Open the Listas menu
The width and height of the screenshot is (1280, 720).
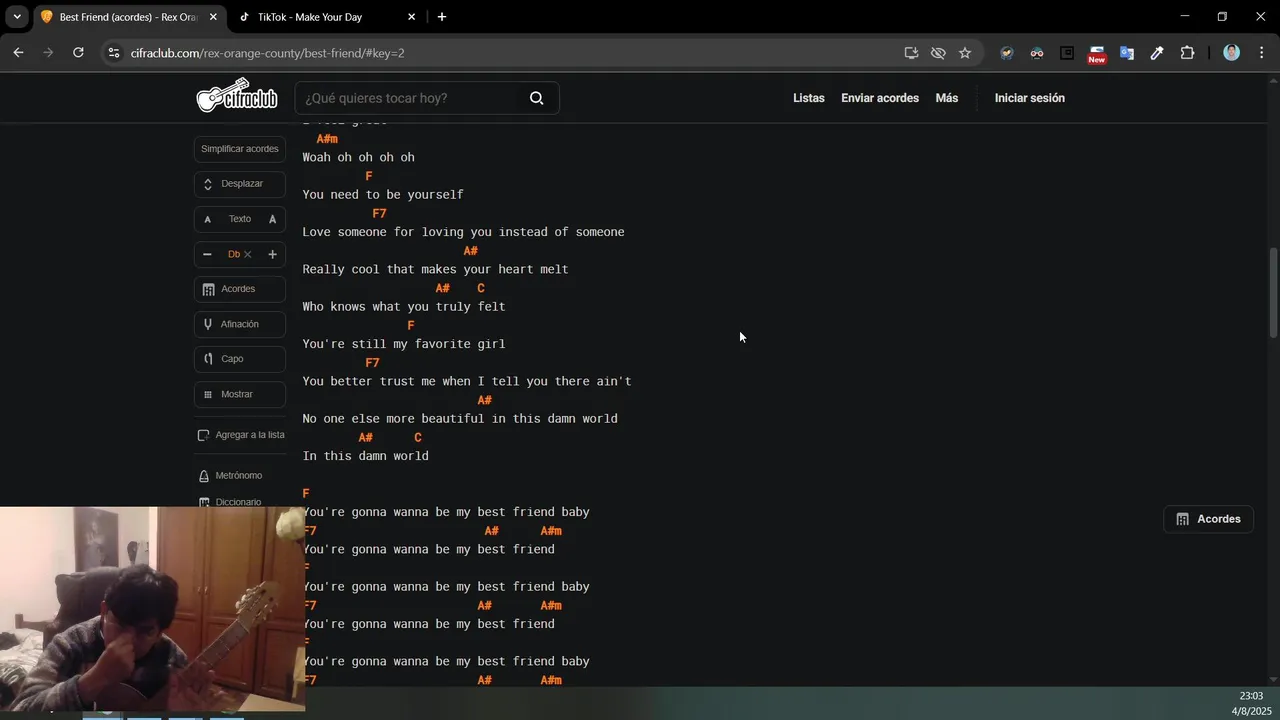(x=809, y=98)
